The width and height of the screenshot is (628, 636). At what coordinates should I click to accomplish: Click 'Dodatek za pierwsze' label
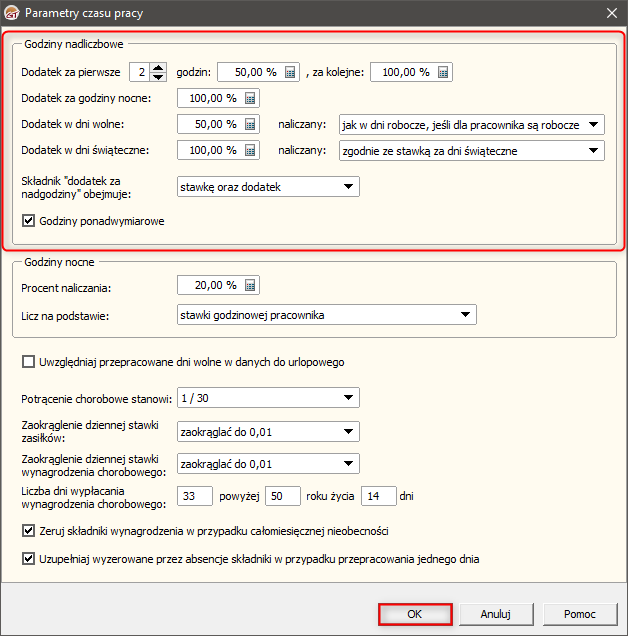[71, 72]
